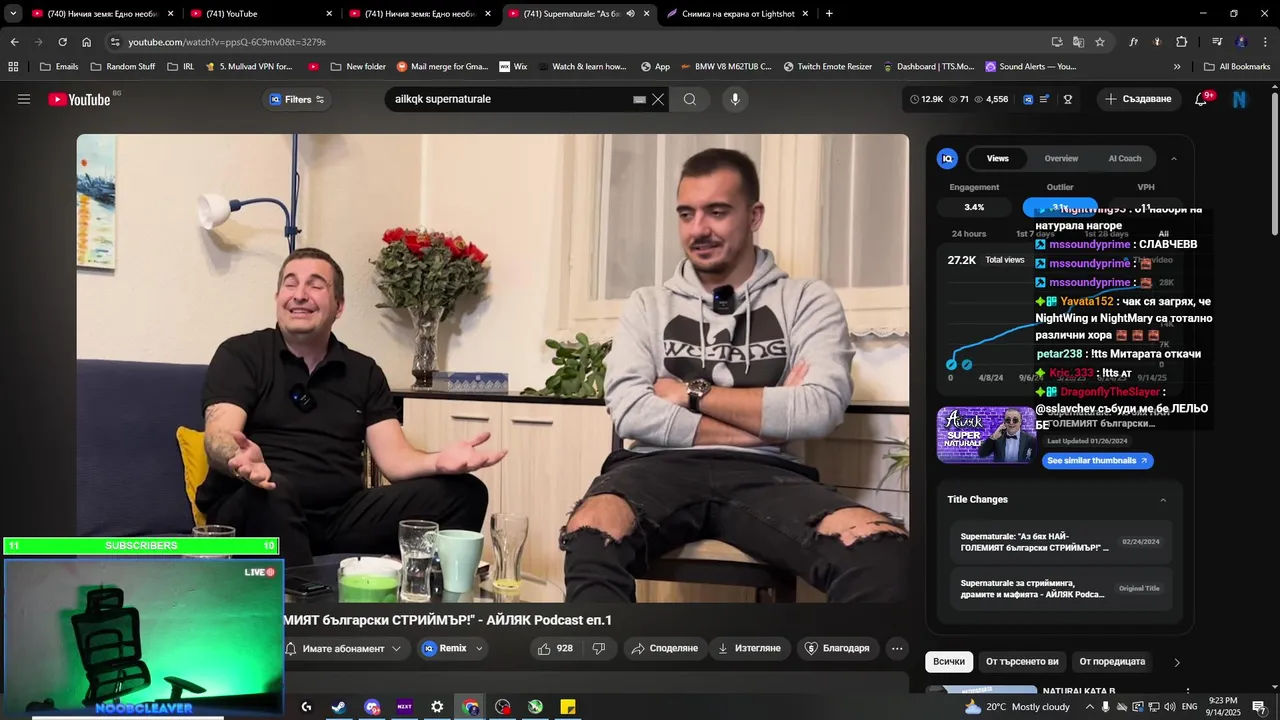Click the YouTube search input field
This screenshot has height=720, width=1280.
(510, 99)
